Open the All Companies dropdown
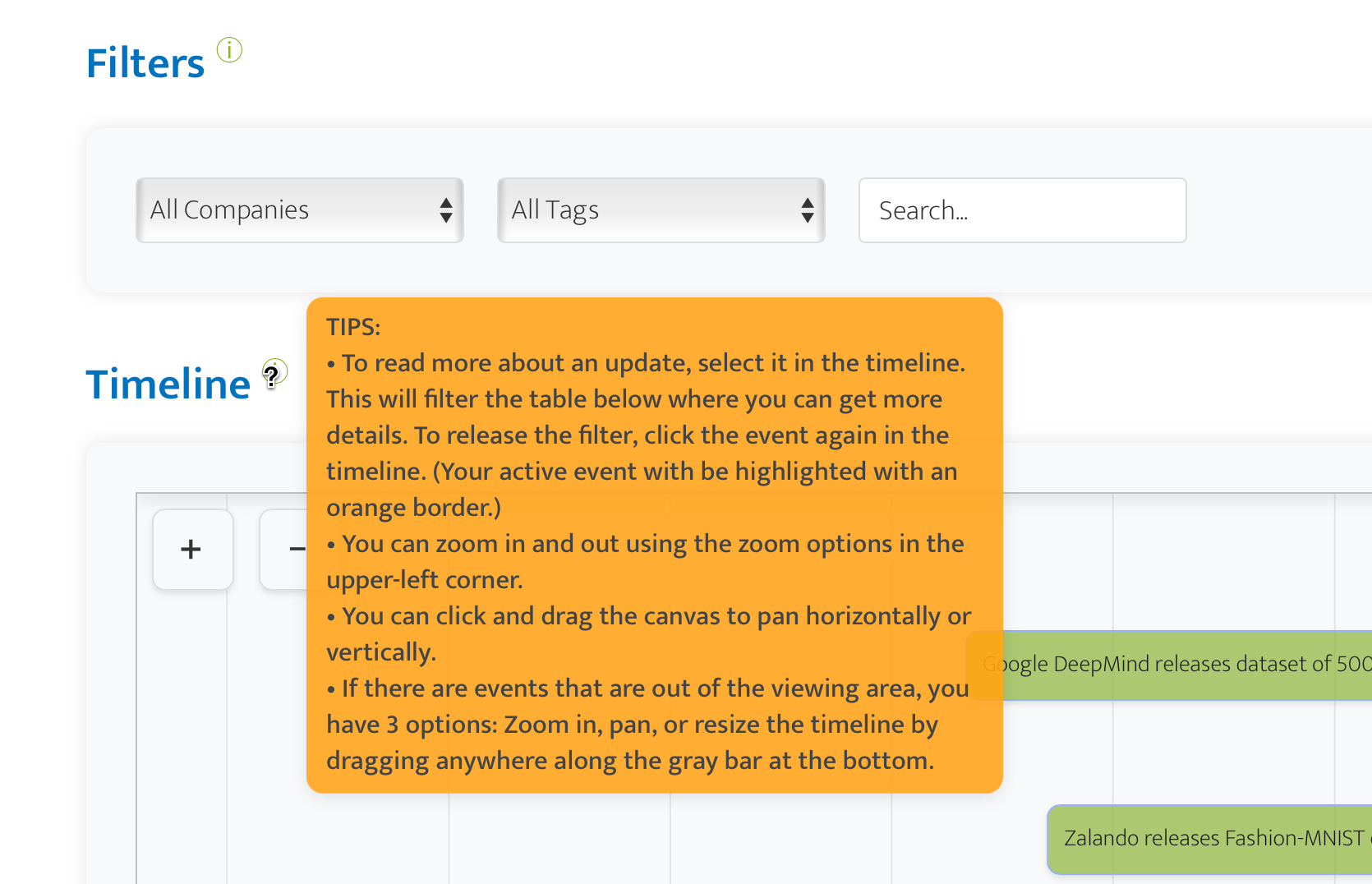 point(300,210)
